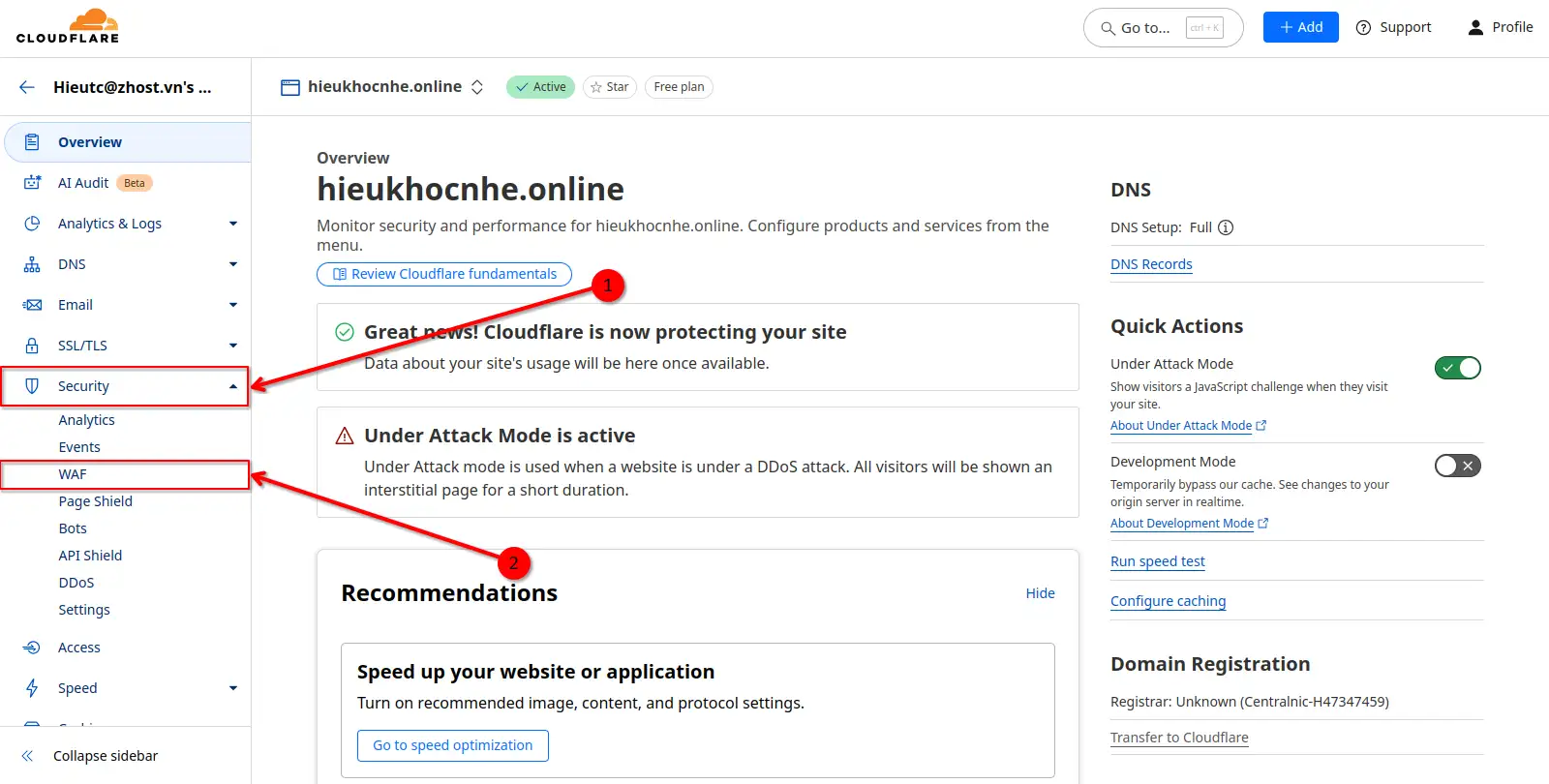Hide the Recommendations panel
Viewport: 1549px width, 784px height.
1040,593
